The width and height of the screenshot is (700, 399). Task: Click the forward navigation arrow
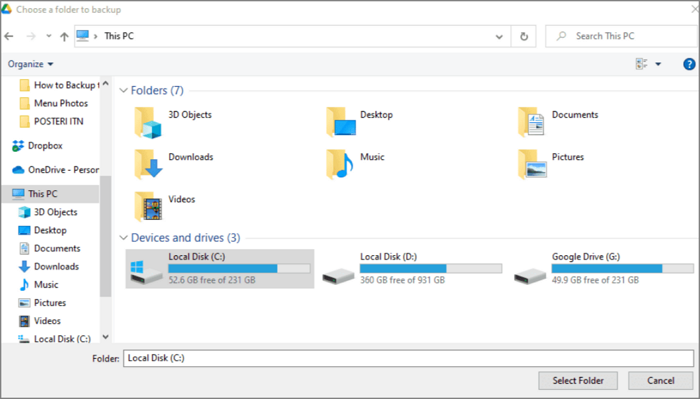31,37
